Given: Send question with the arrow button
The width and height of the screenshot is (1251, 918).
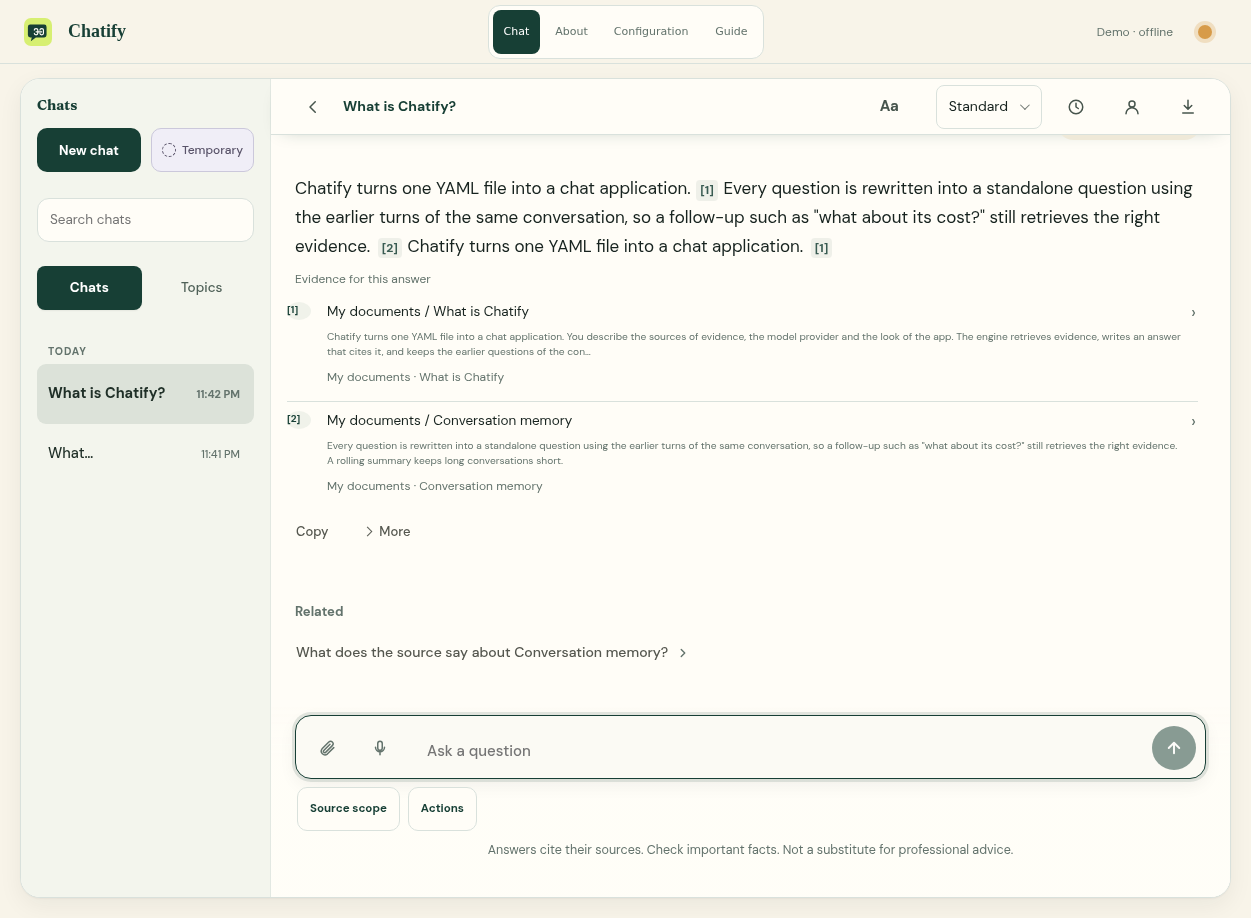Looking at the screenshot, I should click(1174, 748).
